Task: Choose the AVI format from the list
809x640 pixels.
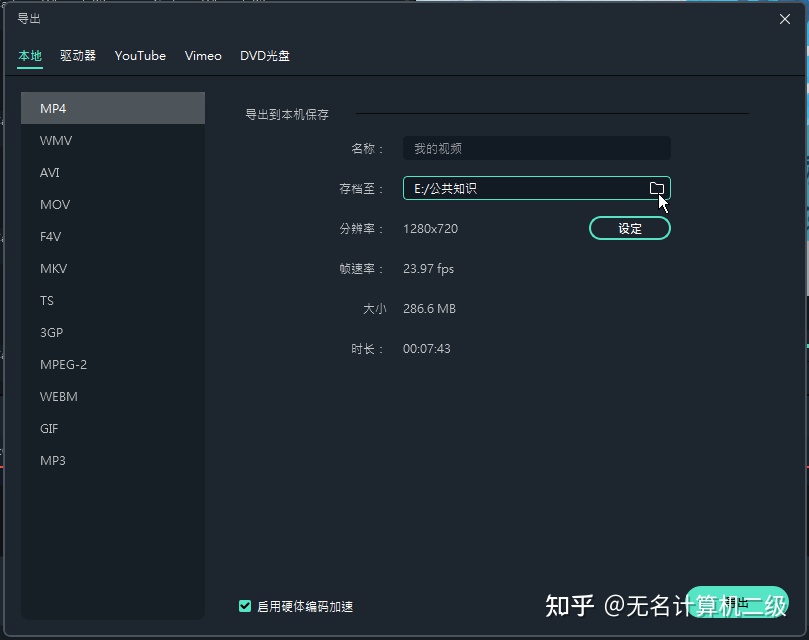Action: pos(53,172)
